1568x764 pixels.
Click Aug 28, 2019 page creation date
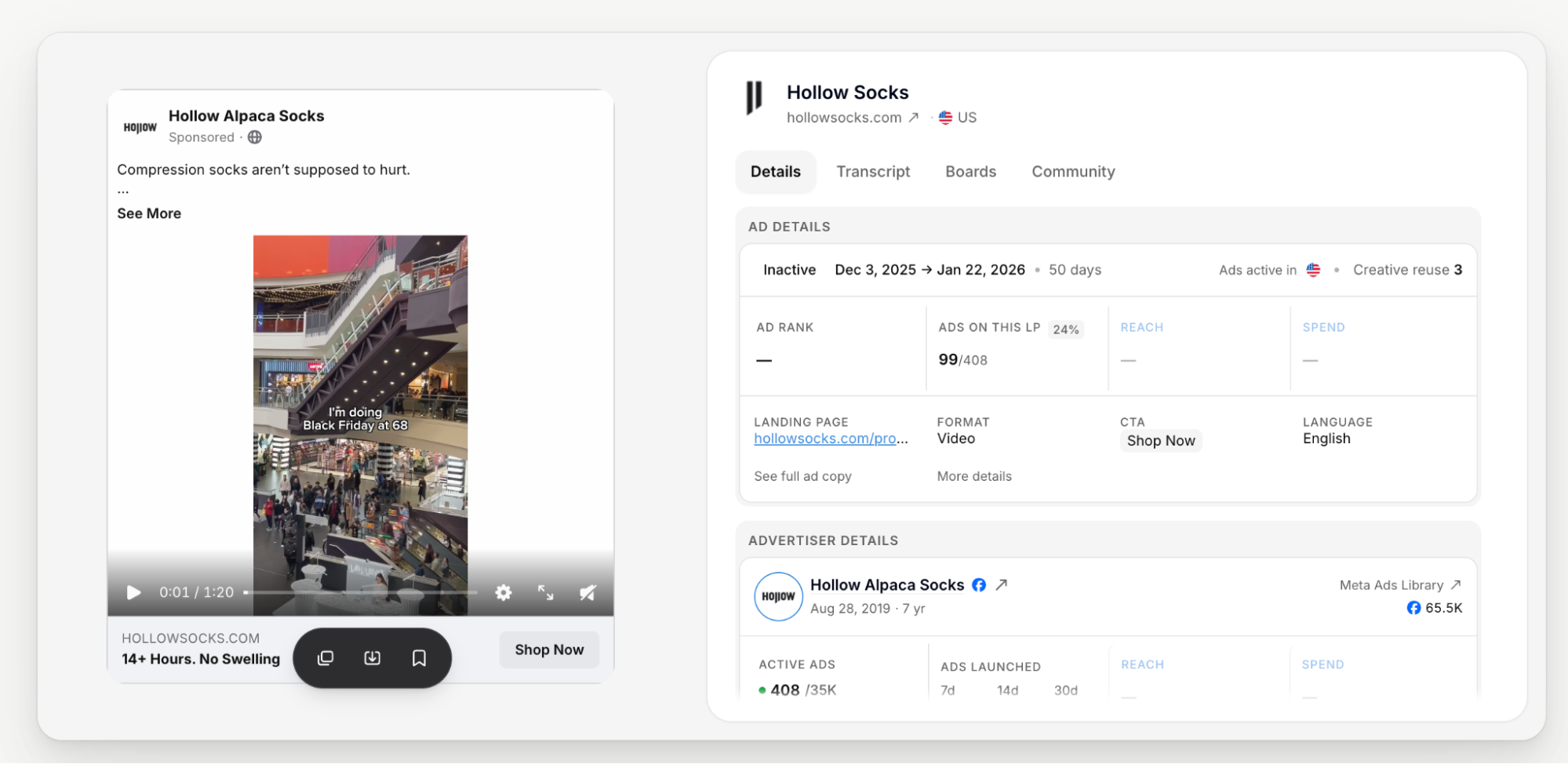tap(849, 609)
